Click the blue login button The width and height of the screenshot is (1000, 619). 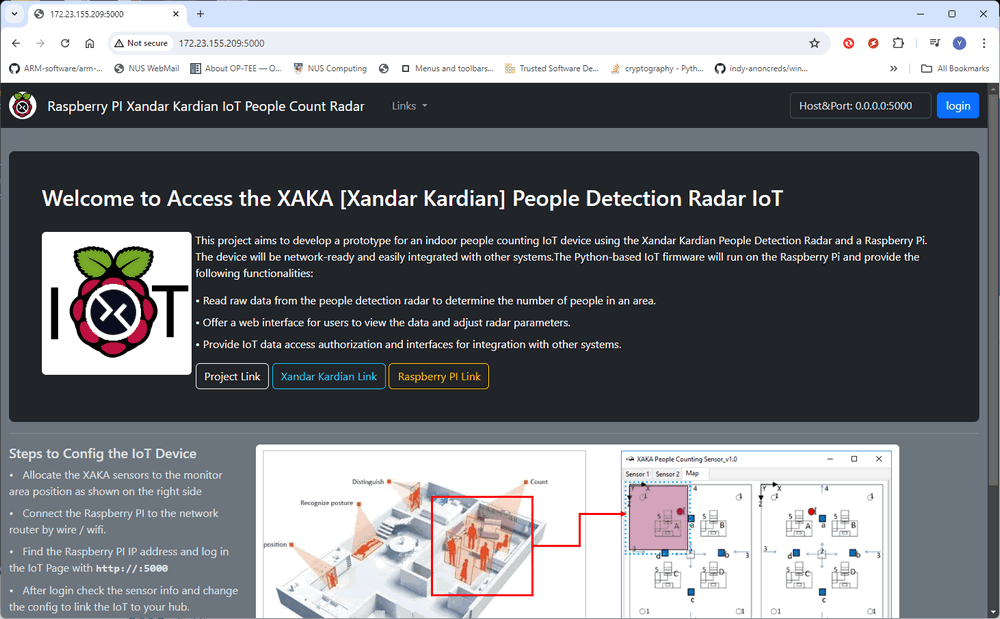(957, 106)
